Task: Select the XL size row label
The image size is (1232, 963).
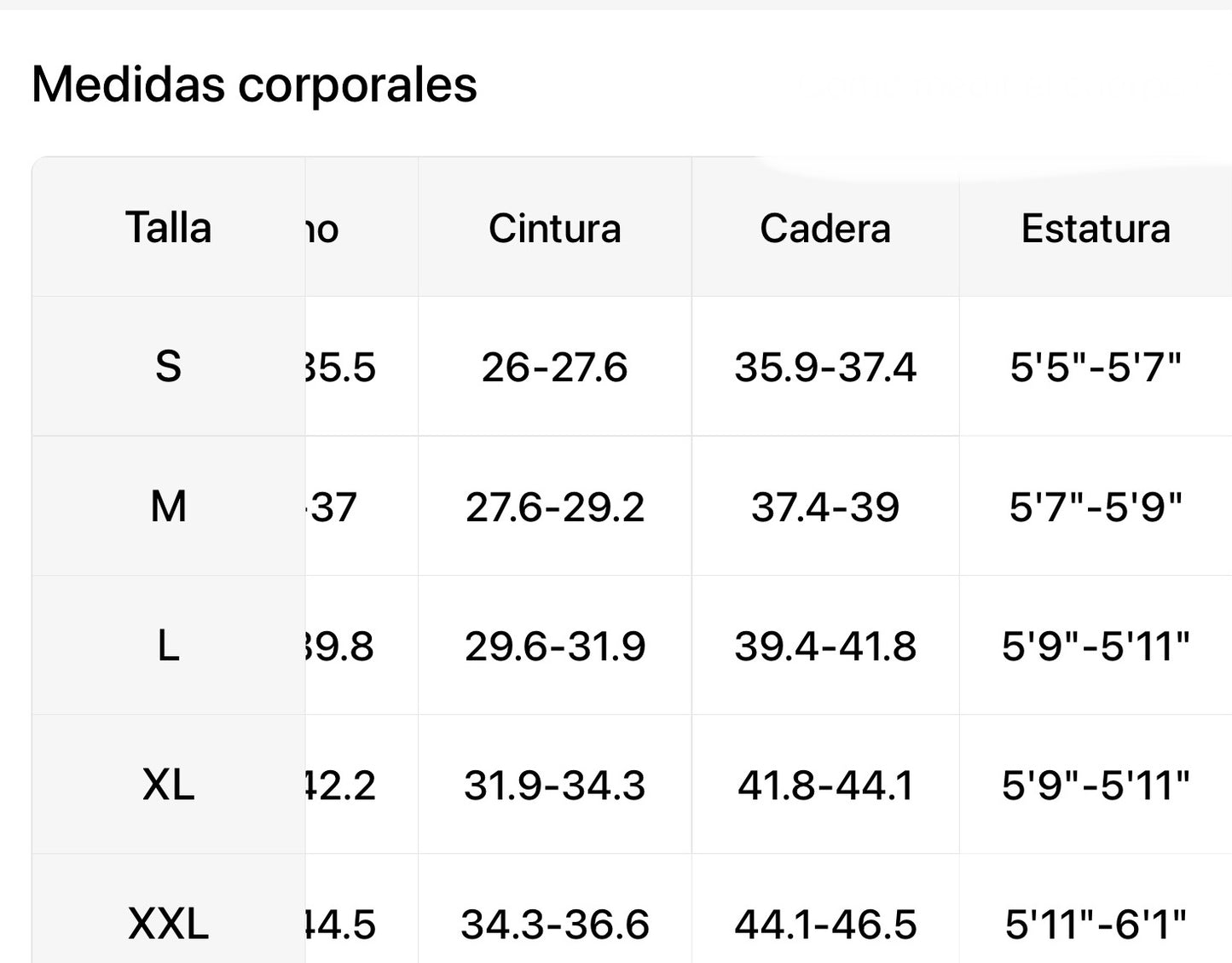Action: click(x=168, y=785)
